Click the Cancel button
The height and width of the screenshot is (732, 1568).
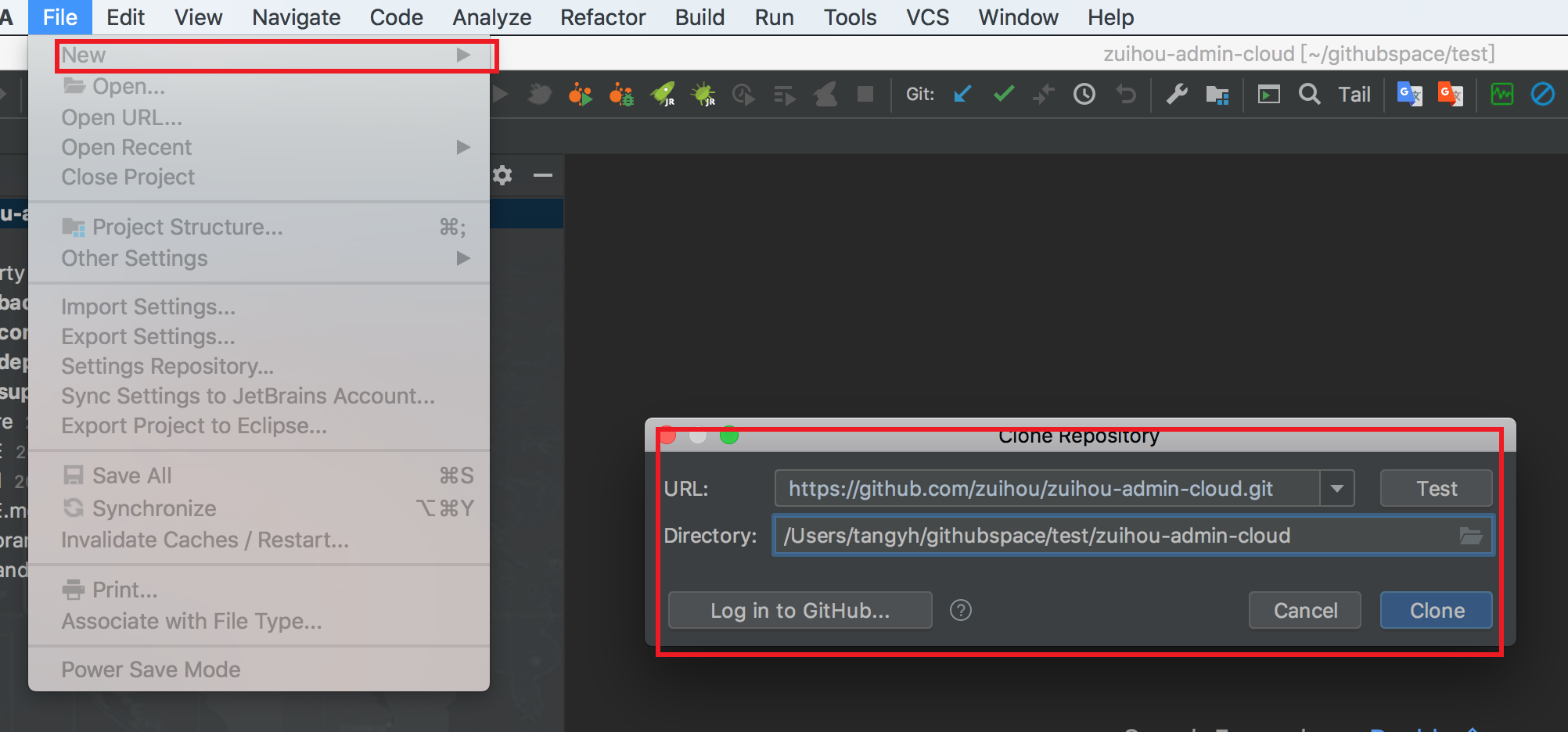coord(1305,610)
